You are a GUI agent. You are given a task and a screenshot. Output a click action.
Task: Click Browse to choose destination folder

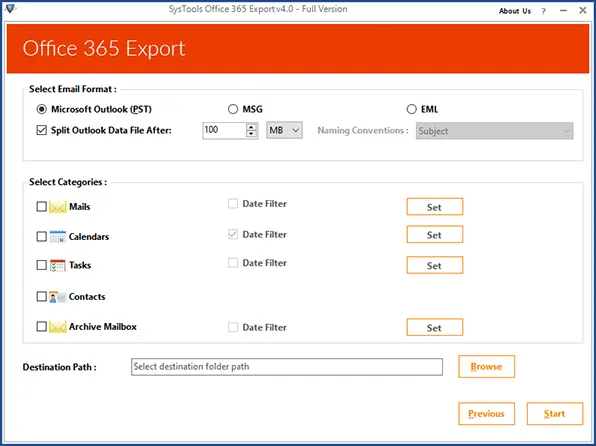coord(487,367)
